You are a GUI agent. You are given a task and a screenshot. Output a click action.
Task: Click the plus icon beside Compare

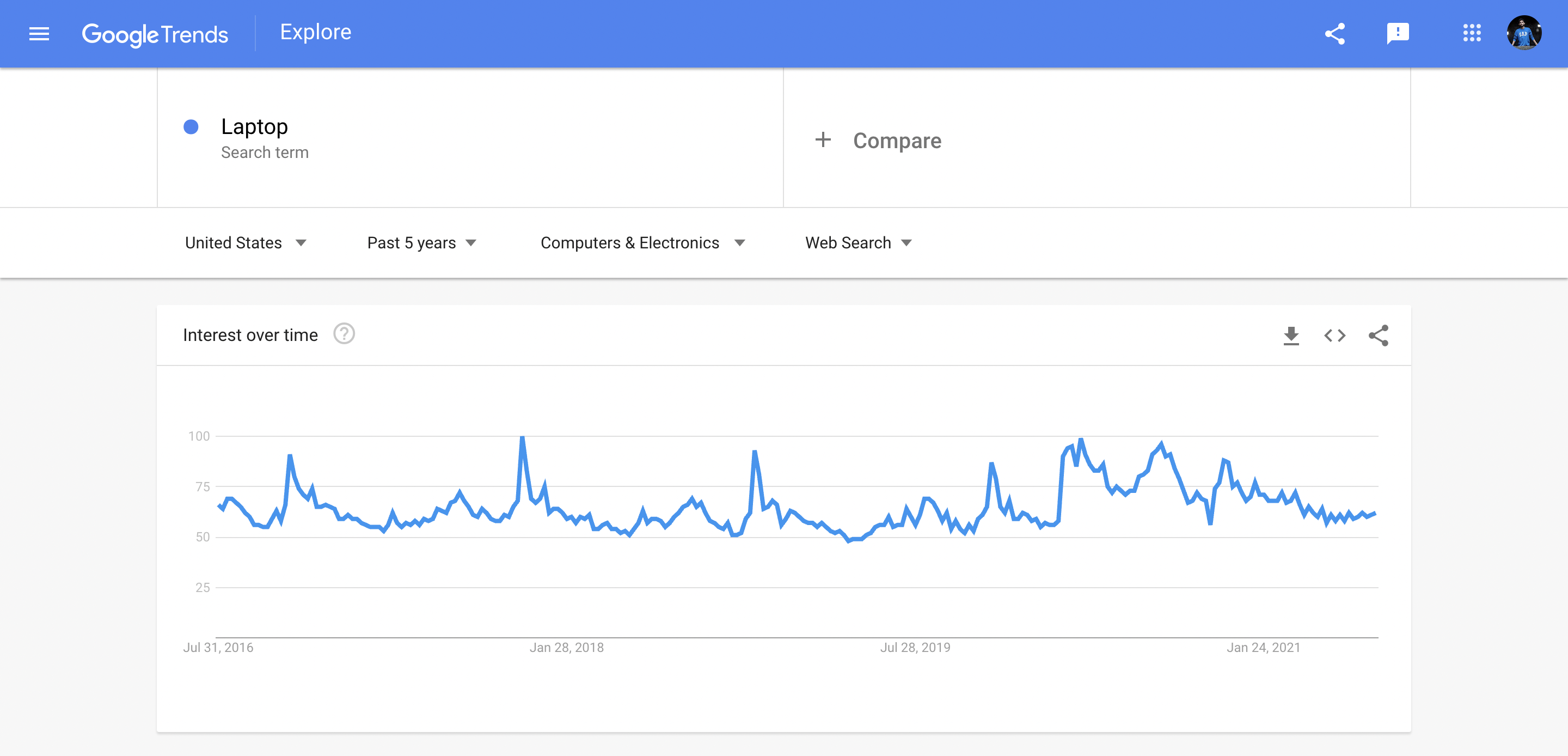pyautogui.click(x=823, y=140)
